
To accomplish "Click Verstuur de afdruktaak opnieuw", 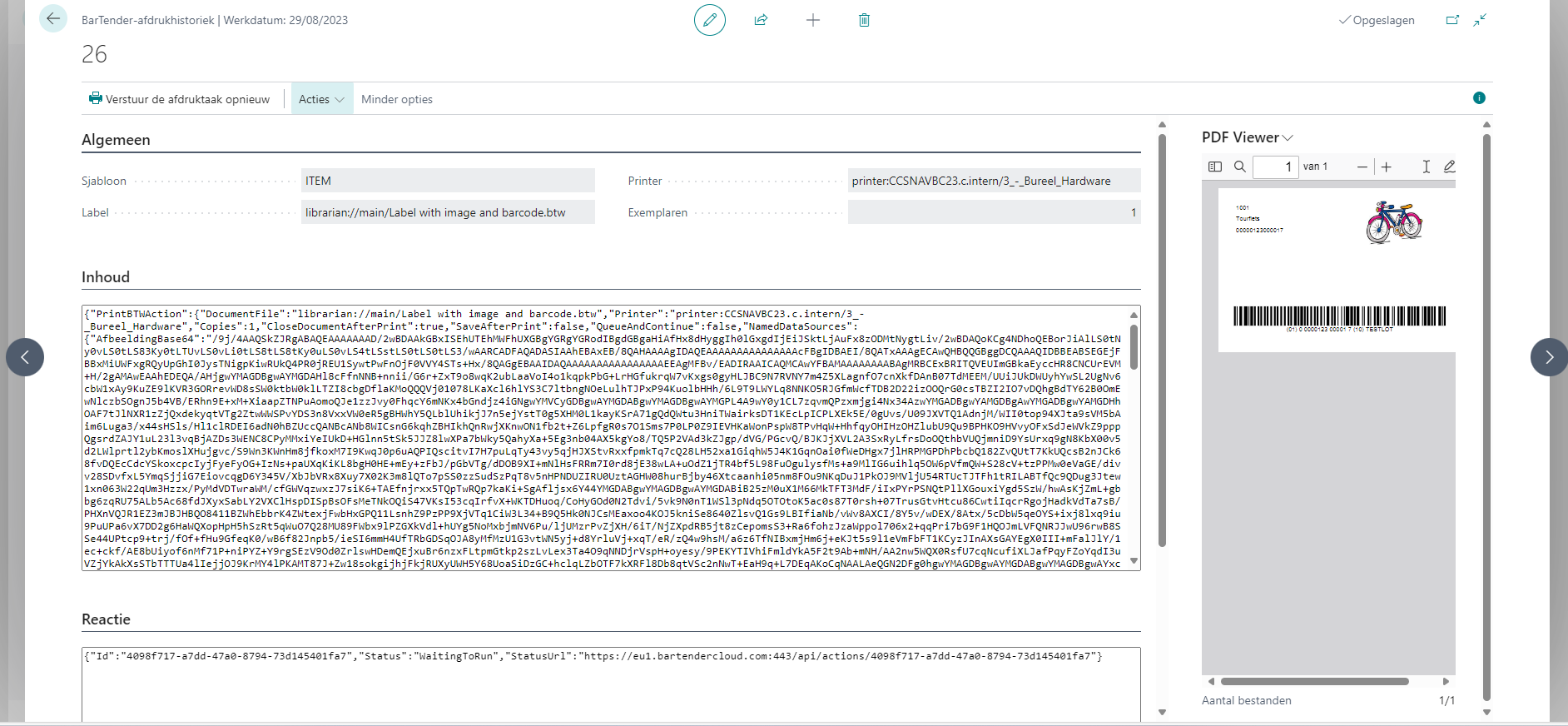I will coord(180,99).
